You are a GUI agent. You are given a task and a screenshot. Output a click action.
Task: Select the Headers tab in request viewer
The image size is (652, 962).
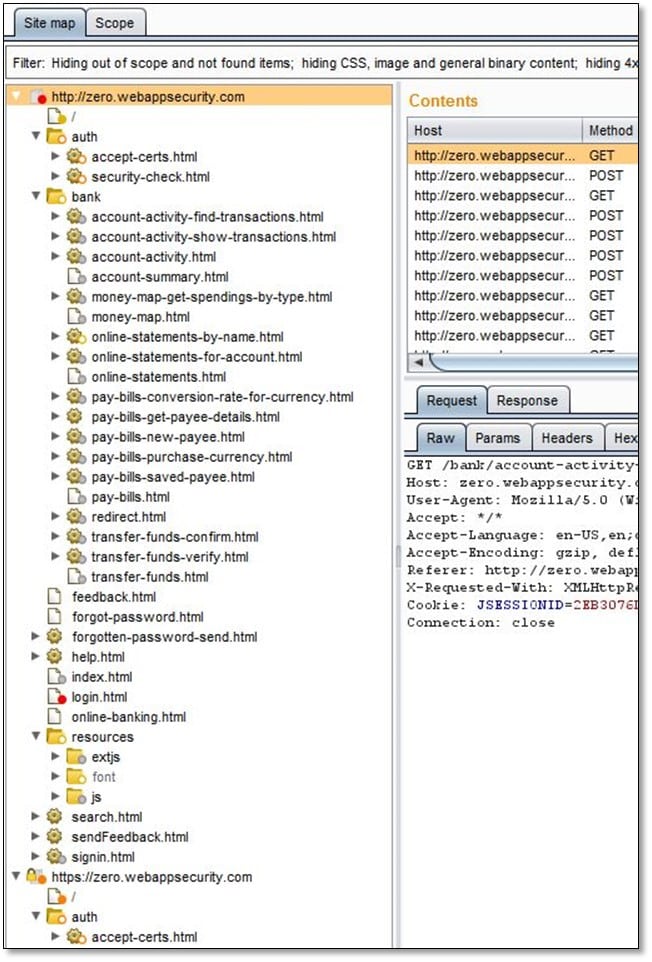click(x=567, y=438)
